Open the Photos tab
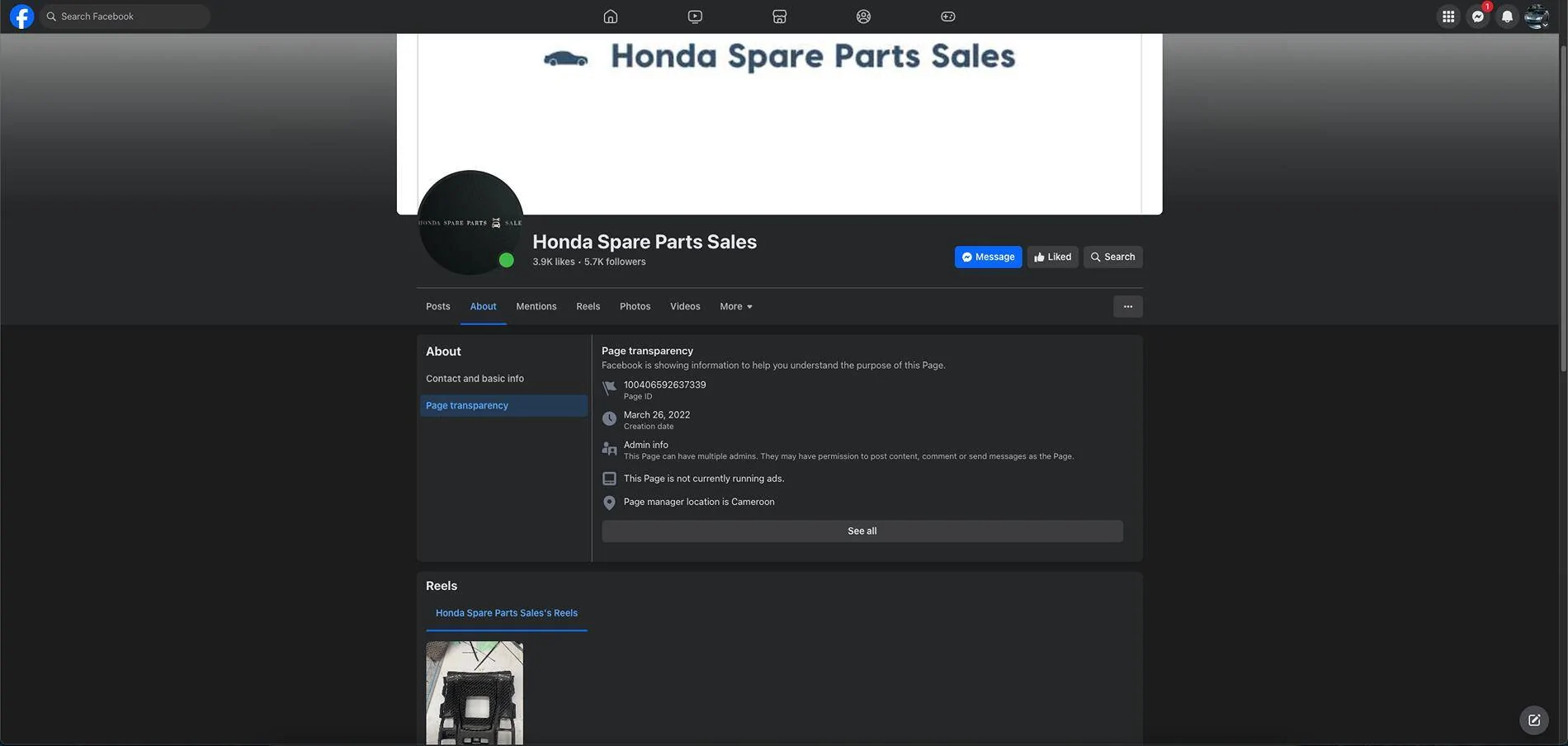The width and height of the screenshot is (1568, 746). (635, 306)
